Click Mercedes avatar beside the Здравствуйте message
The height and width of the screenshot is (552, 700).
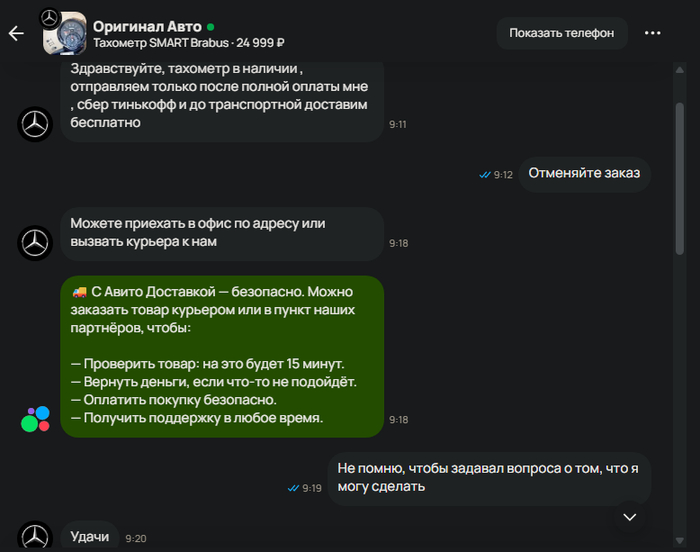pyautogui.click(x=36, y=124)
